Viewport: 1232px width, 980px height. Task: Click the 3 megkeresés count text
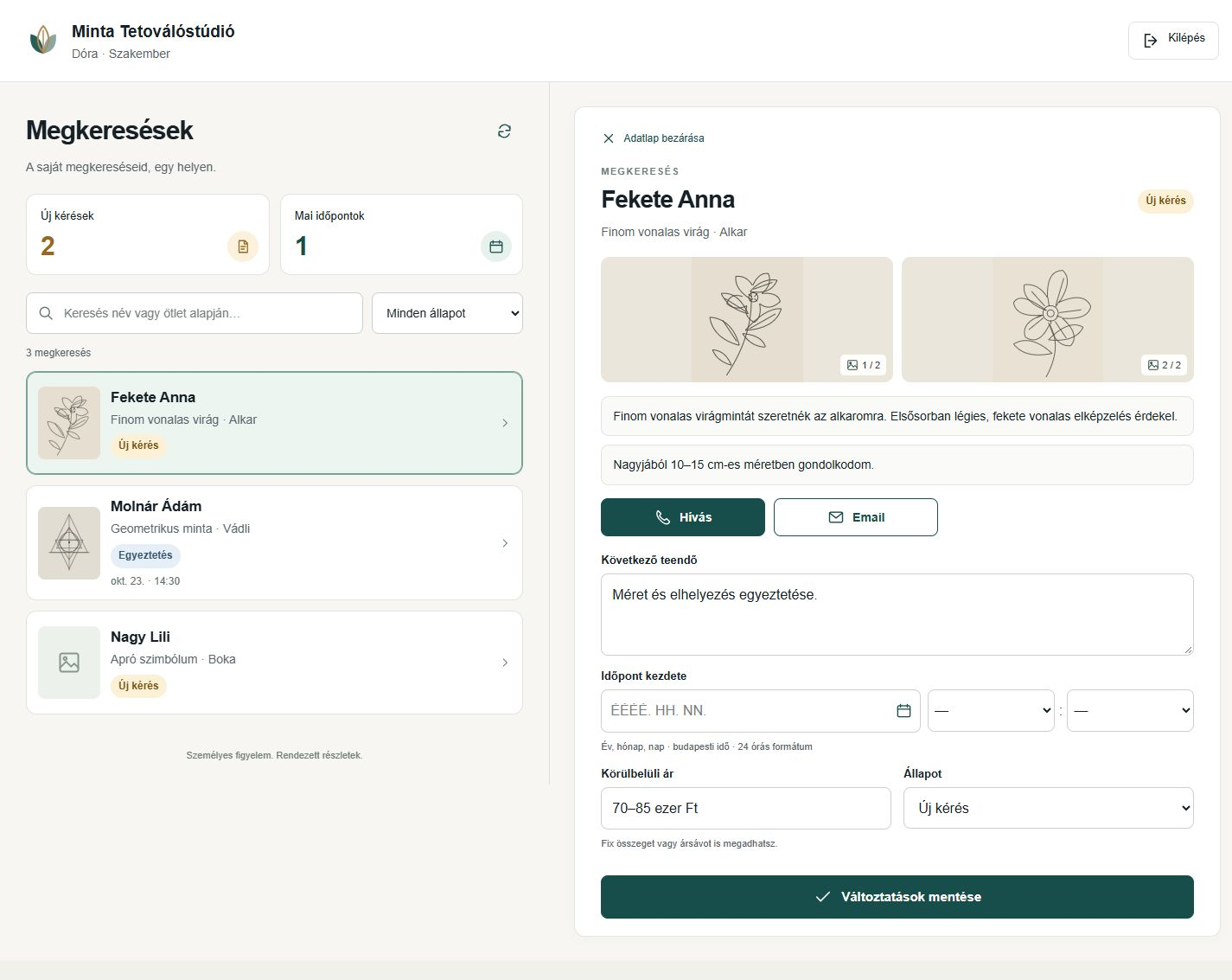click(58, 353)
